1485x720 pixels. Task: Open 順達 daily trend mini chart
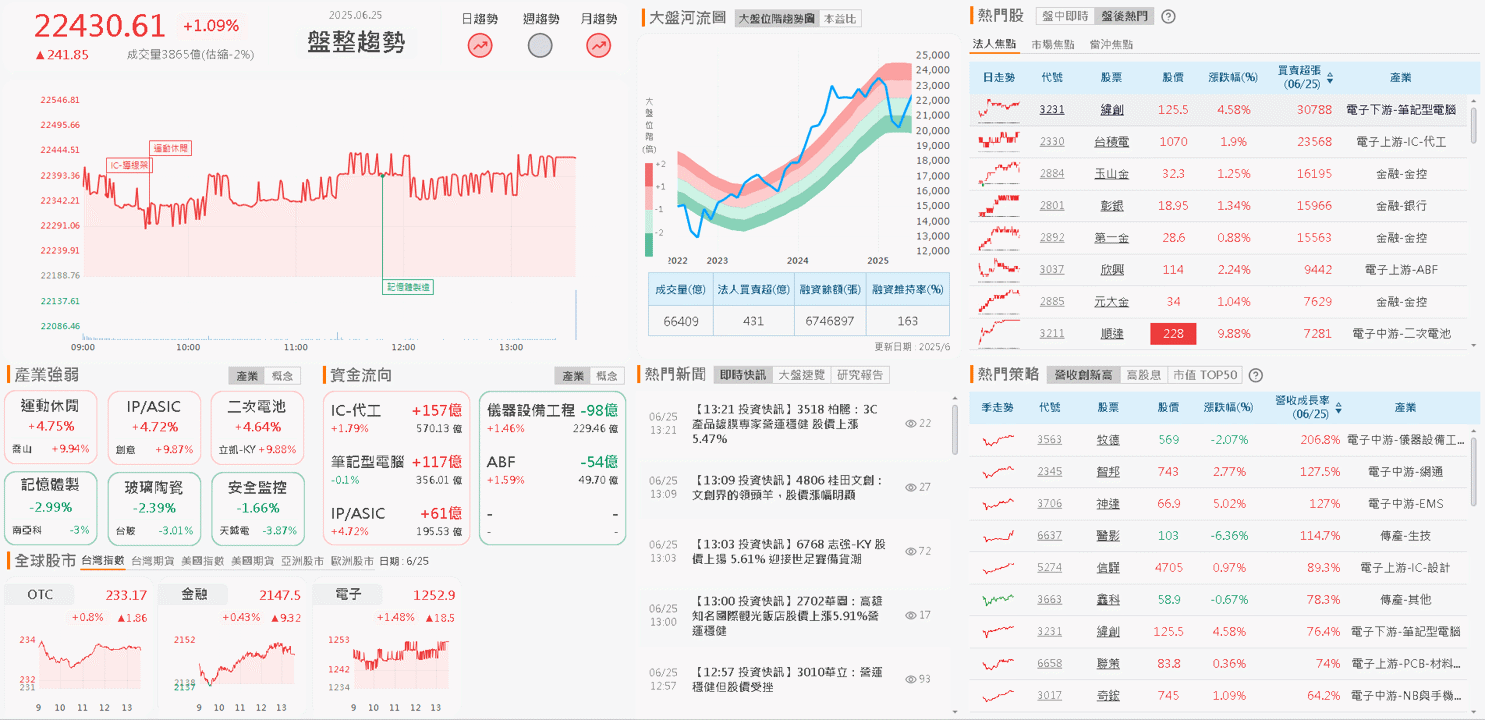(x=999, y=333)
